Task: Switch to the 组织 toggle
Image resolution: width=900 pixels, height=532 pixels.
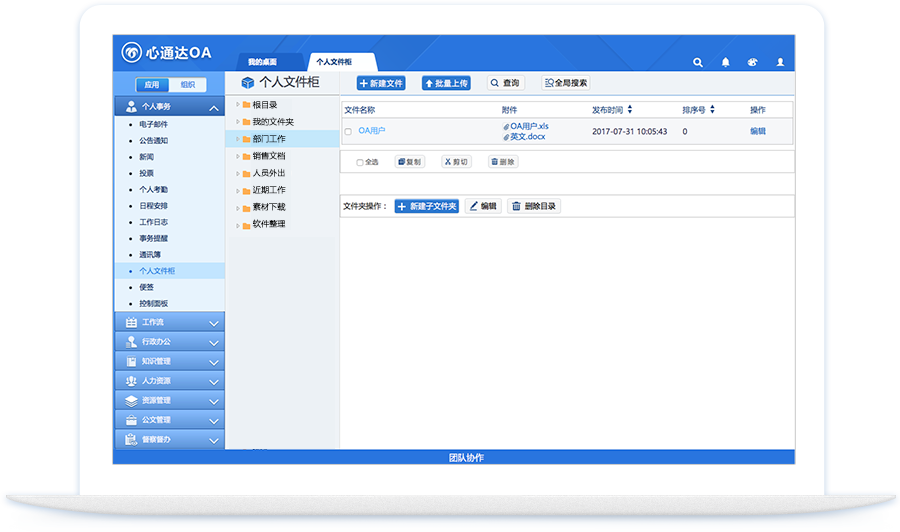Action: pos(188,85)
